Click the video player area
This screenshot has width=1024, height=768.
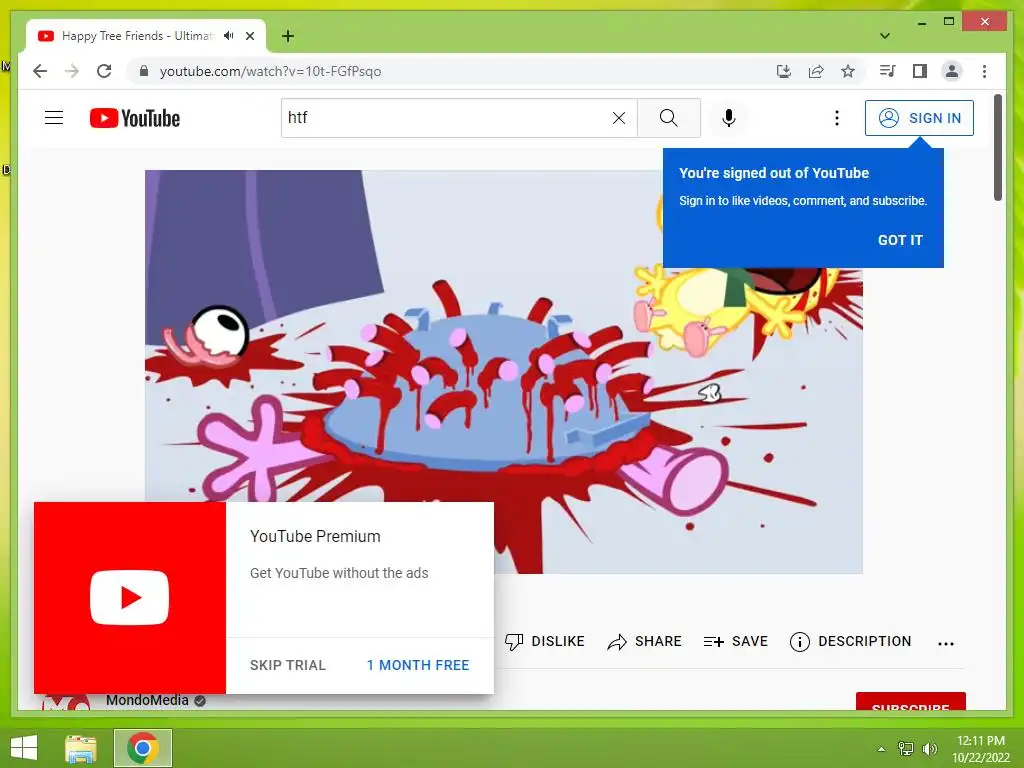504,372
